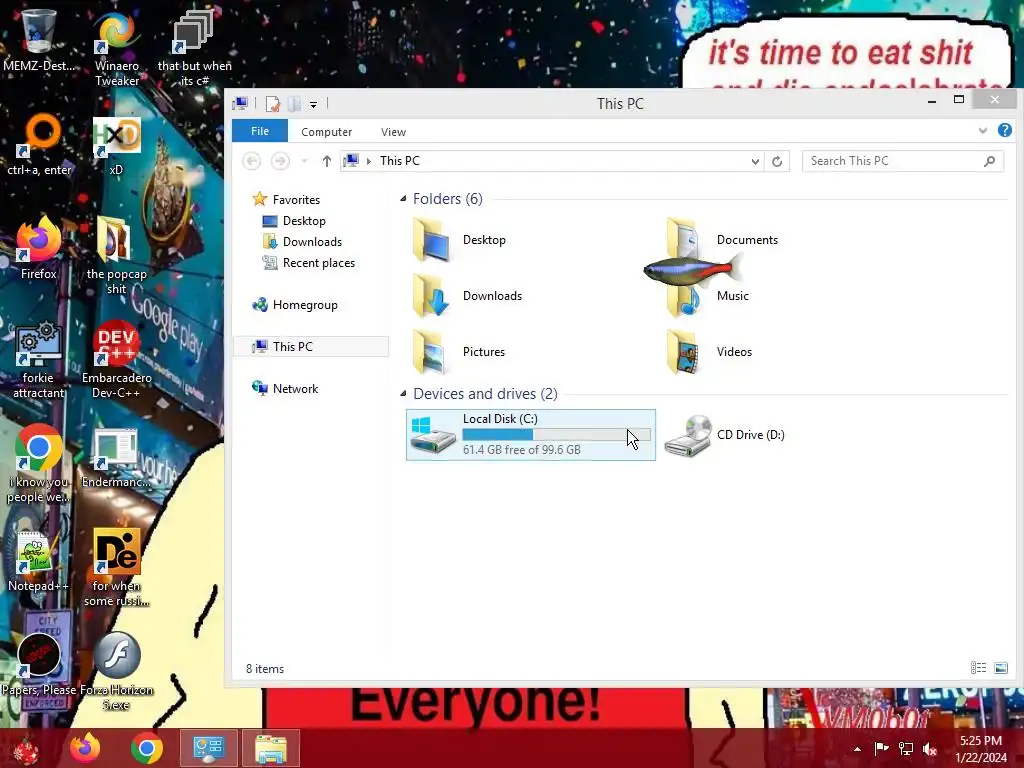Click the New folder quick access icon
This screenshot has width=1024, height=768.
pos(295,104)
